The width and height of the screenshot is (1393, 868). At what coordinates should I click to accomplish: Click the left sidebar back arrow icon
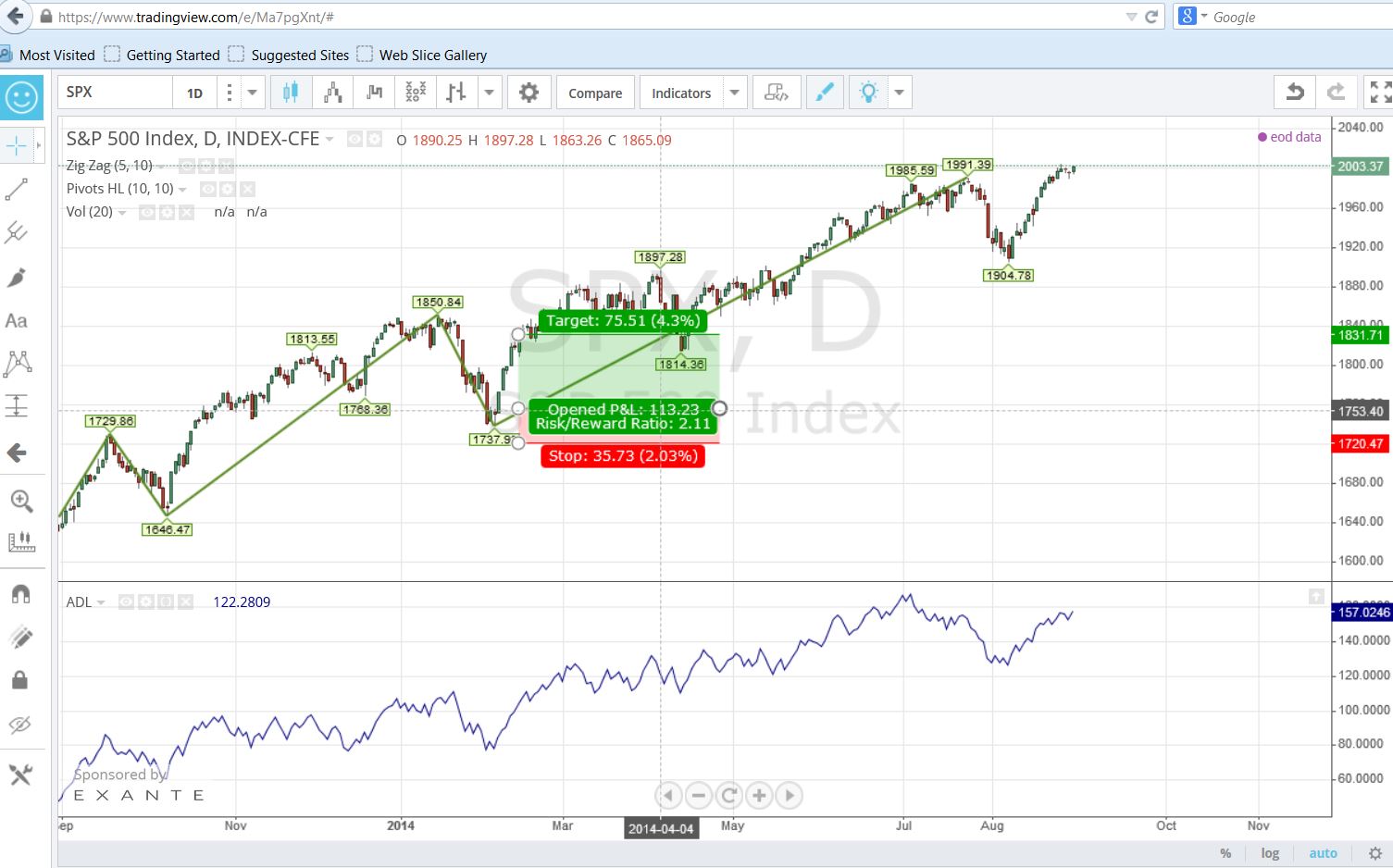point(17,453)
